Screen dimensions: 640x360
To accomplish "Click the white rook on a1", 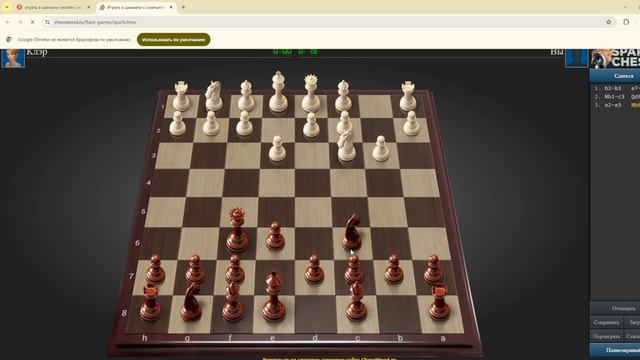I will pyautogui.click(x=408, y=96).
